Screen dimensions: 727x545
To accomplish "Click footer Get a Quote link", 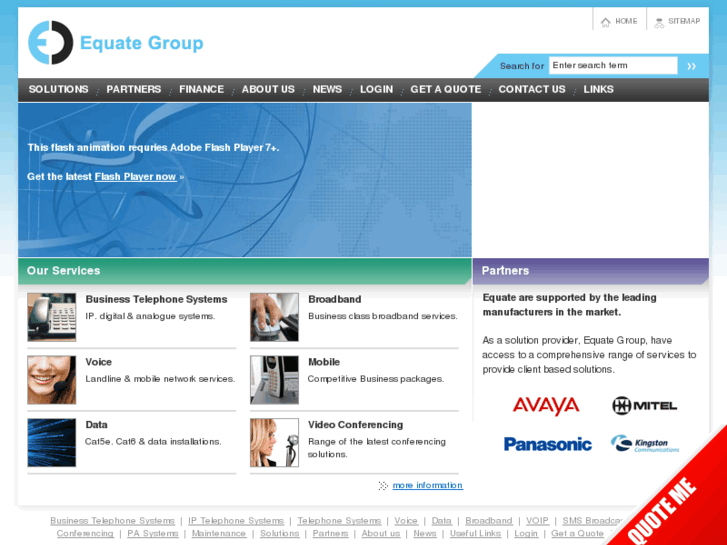I will [x=577, y=533].
